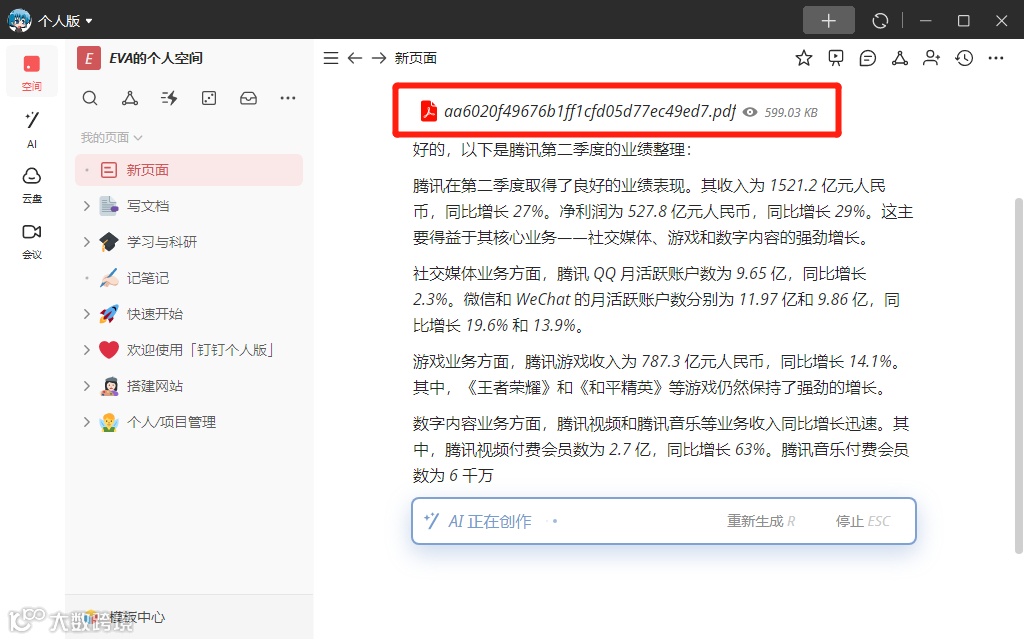Screen dimensions: 1024x640
Task: Click the lightning quick-action icon in sidebar
Action: click(x=169, y=99)
